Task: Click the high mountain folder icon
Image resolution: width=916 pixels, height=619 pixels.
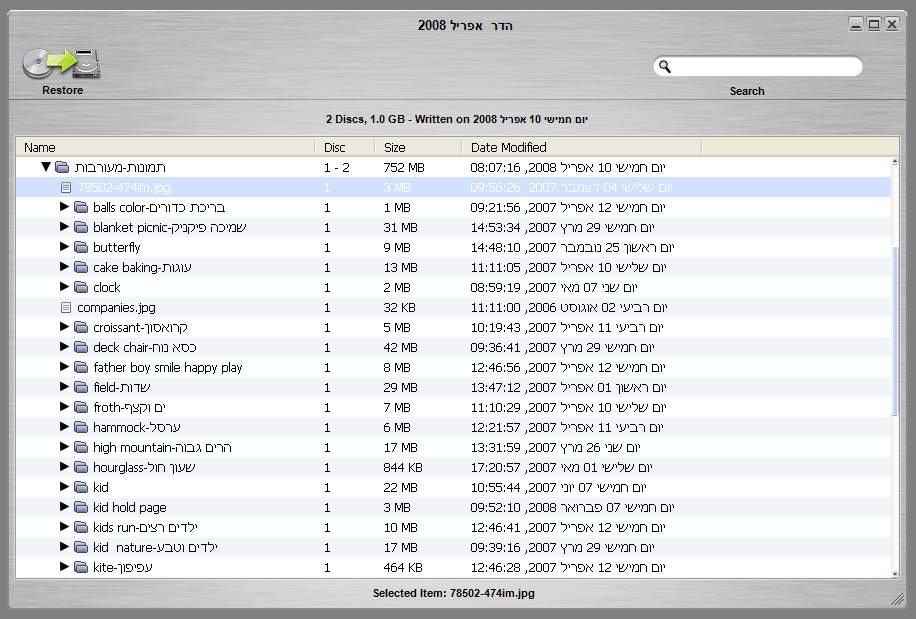Action: point(81,447)
